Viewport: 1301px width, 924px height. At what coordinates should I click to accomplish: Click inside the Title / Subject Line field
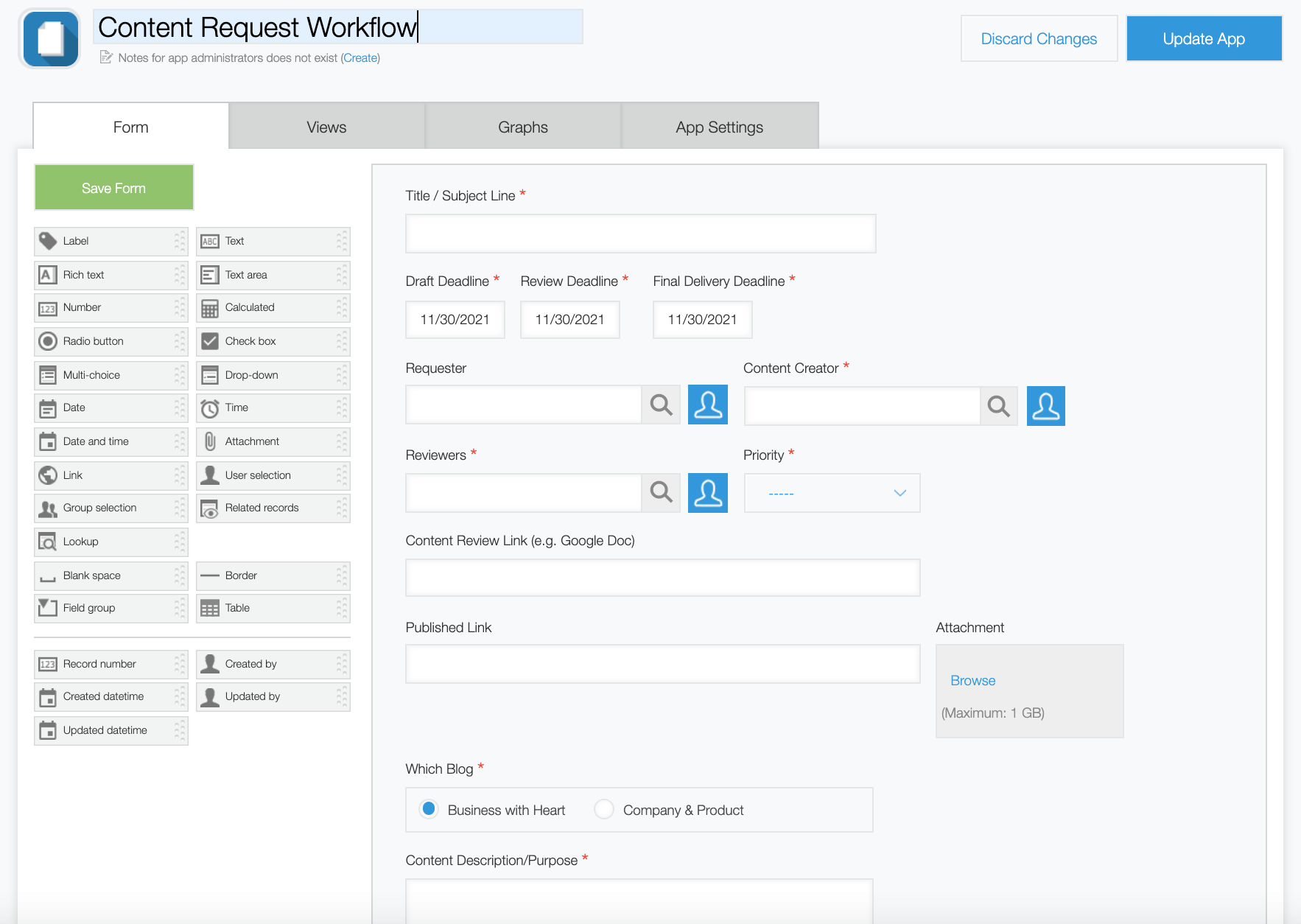tap(639, 234)
